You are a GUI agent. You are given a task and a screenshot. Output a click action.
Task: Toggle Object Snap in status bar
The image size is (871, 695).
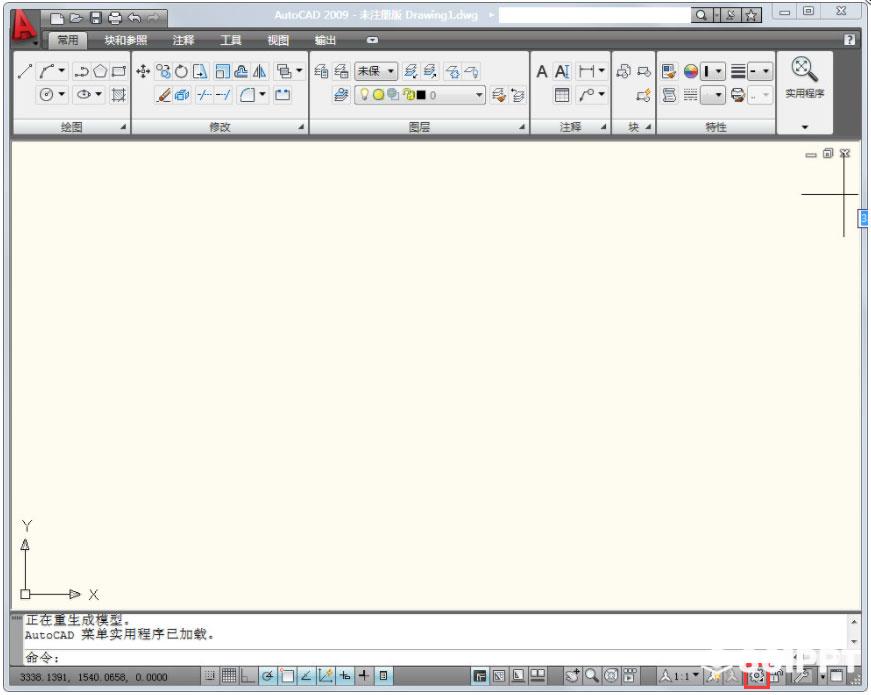click(x=287, y=676)
